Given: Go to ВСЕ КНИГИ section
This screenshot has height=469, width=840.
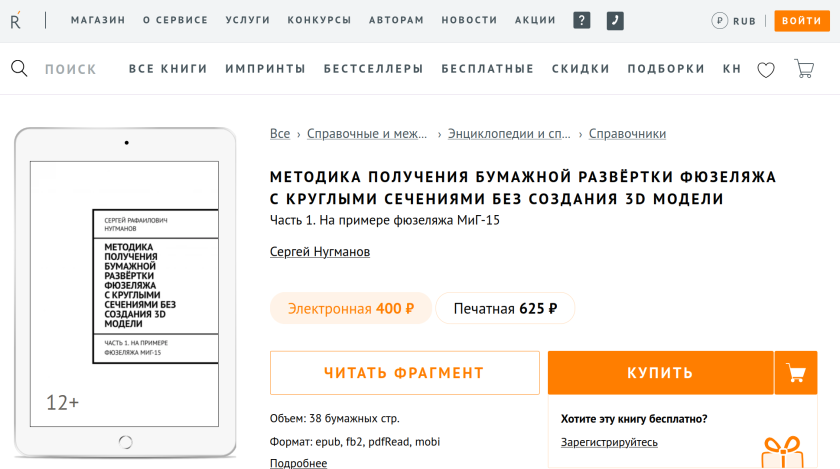Looking at the screenshot, I should click(168, 69).
